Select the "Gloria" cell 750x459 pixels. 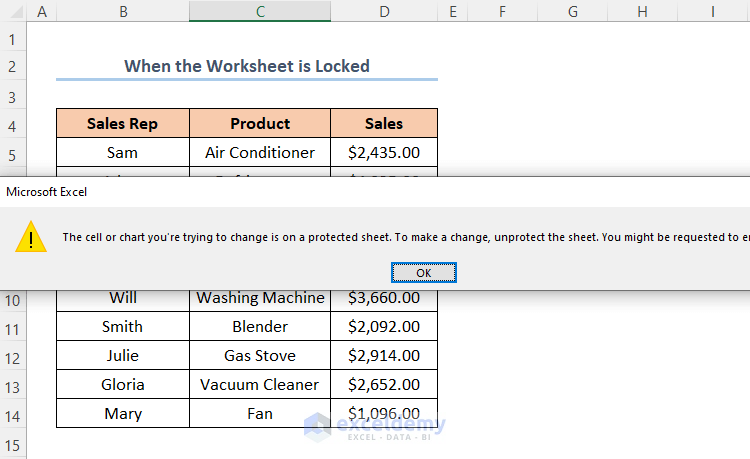122,385
